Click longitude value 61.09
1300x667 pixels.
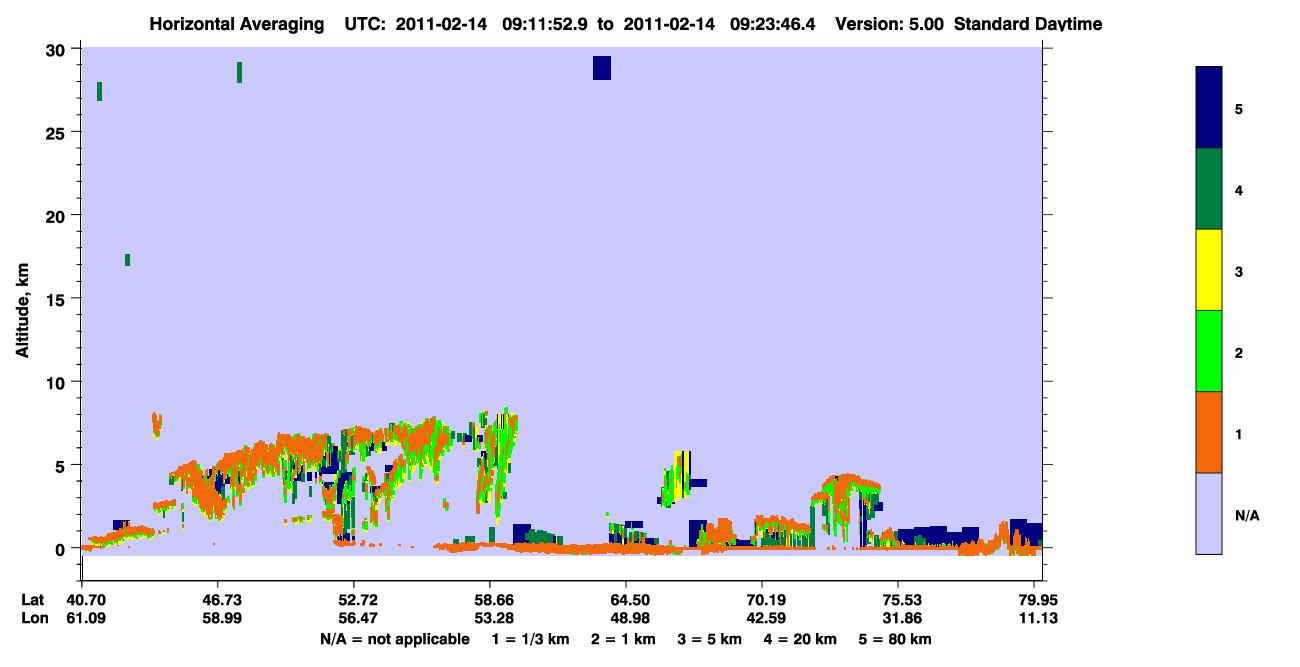click(x=85, y=618)
